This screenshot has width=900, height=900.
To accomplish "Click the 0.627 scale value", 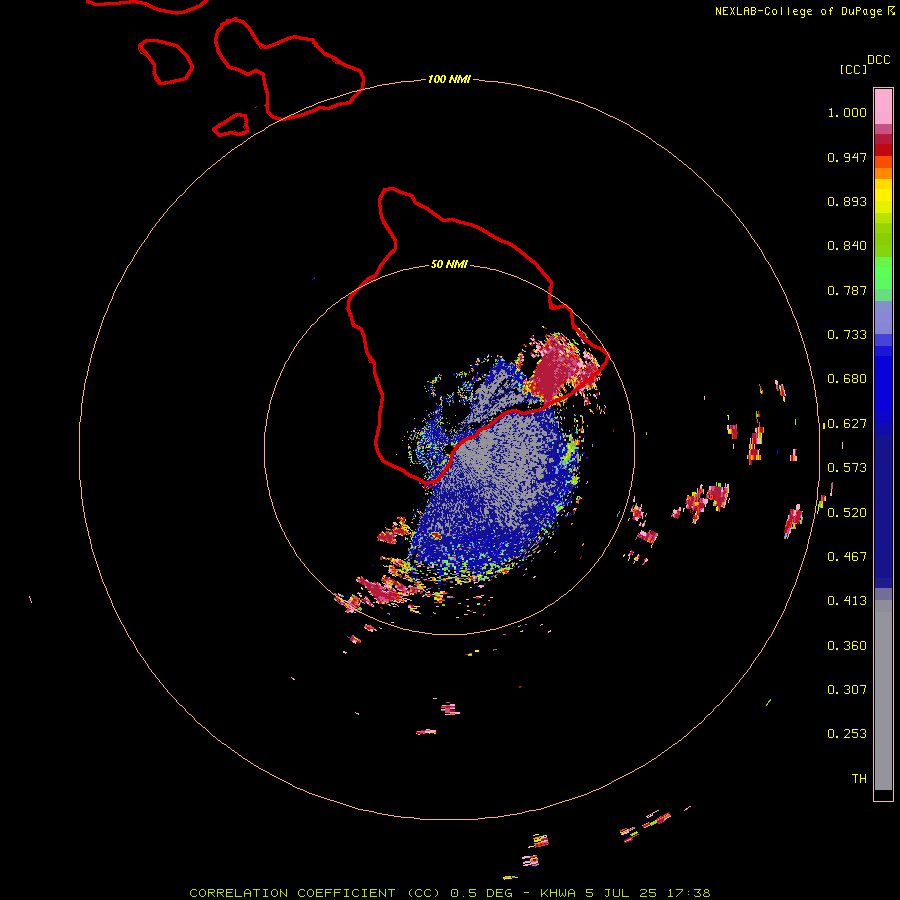I will [847, 424].
